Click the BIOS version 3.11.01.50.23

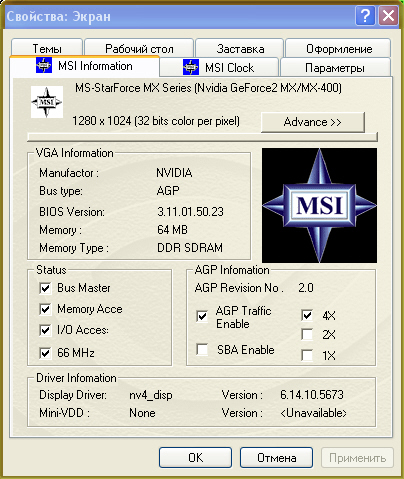[x=190, y=212]
